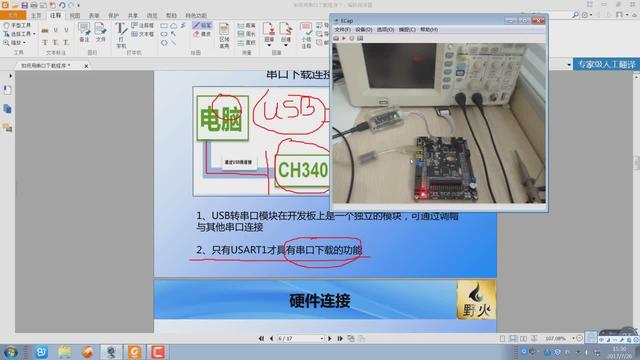Close the document tab with the x
This screenshot has width=640, height=360.
pos(86,66)
